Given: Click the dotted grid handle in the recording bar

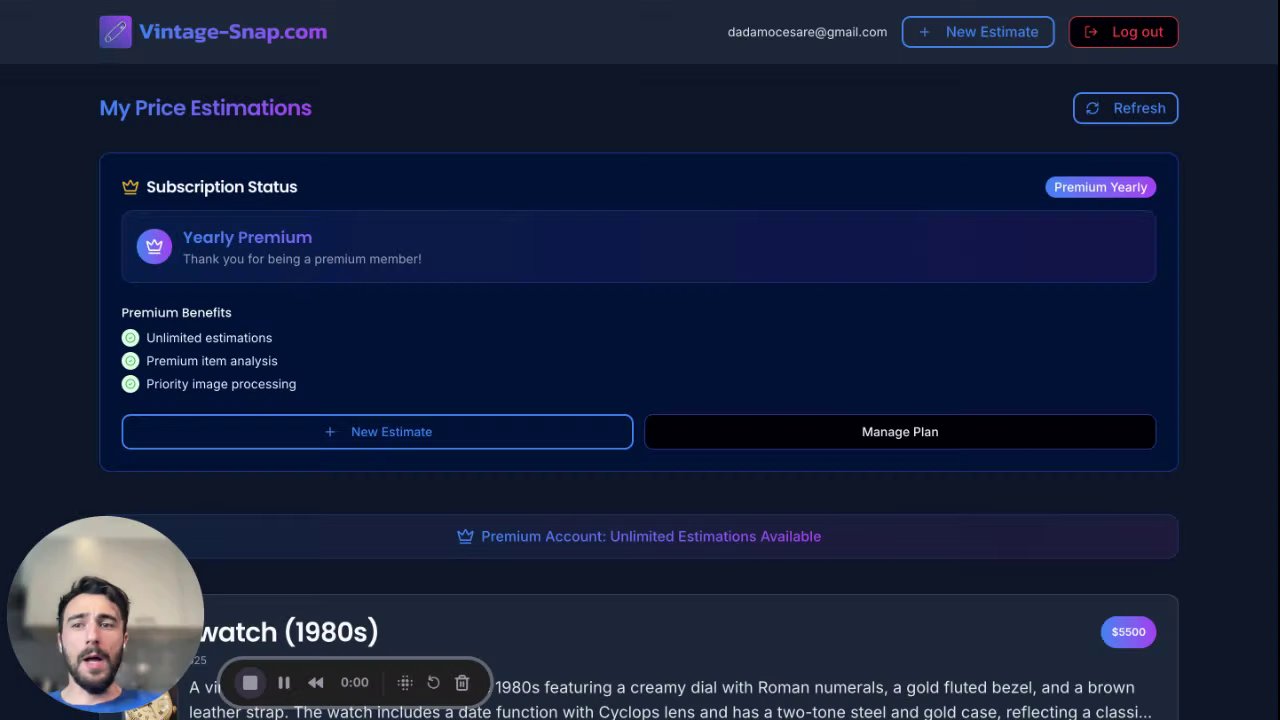Looking at the screenshot, I should [405, 683].
